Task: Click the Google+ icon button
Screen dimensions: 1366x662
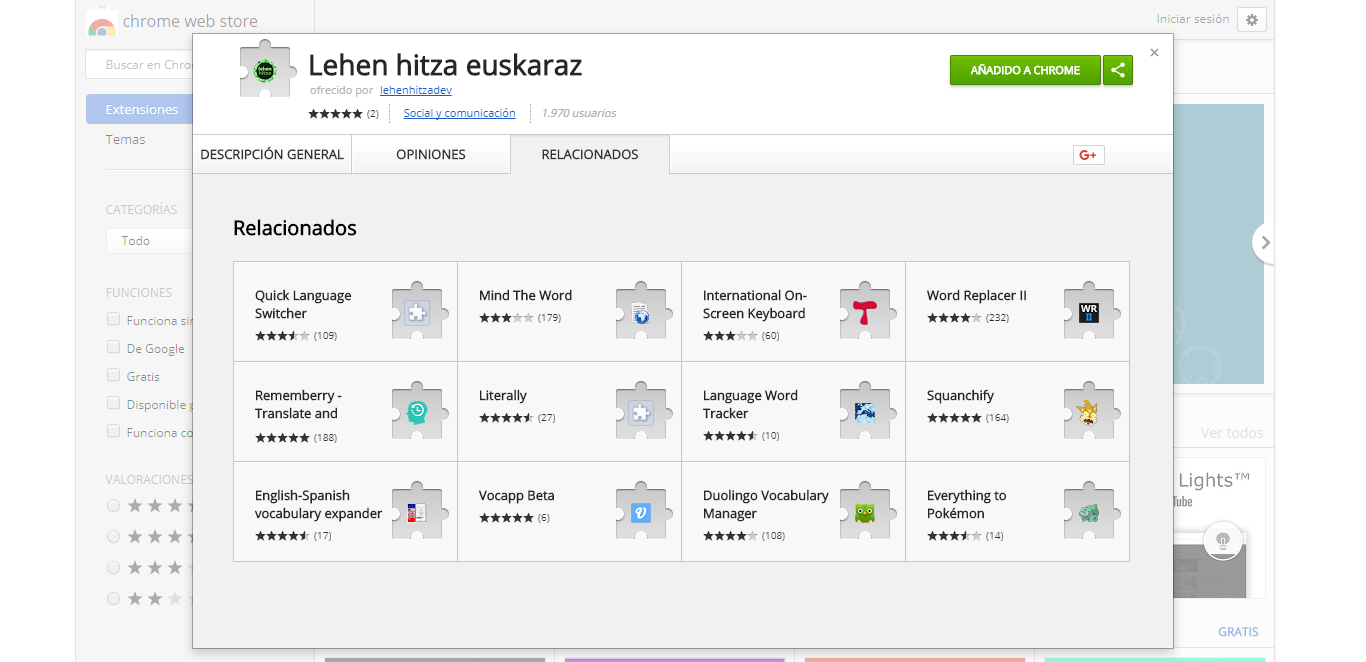Action: [x=1088, y=154]
